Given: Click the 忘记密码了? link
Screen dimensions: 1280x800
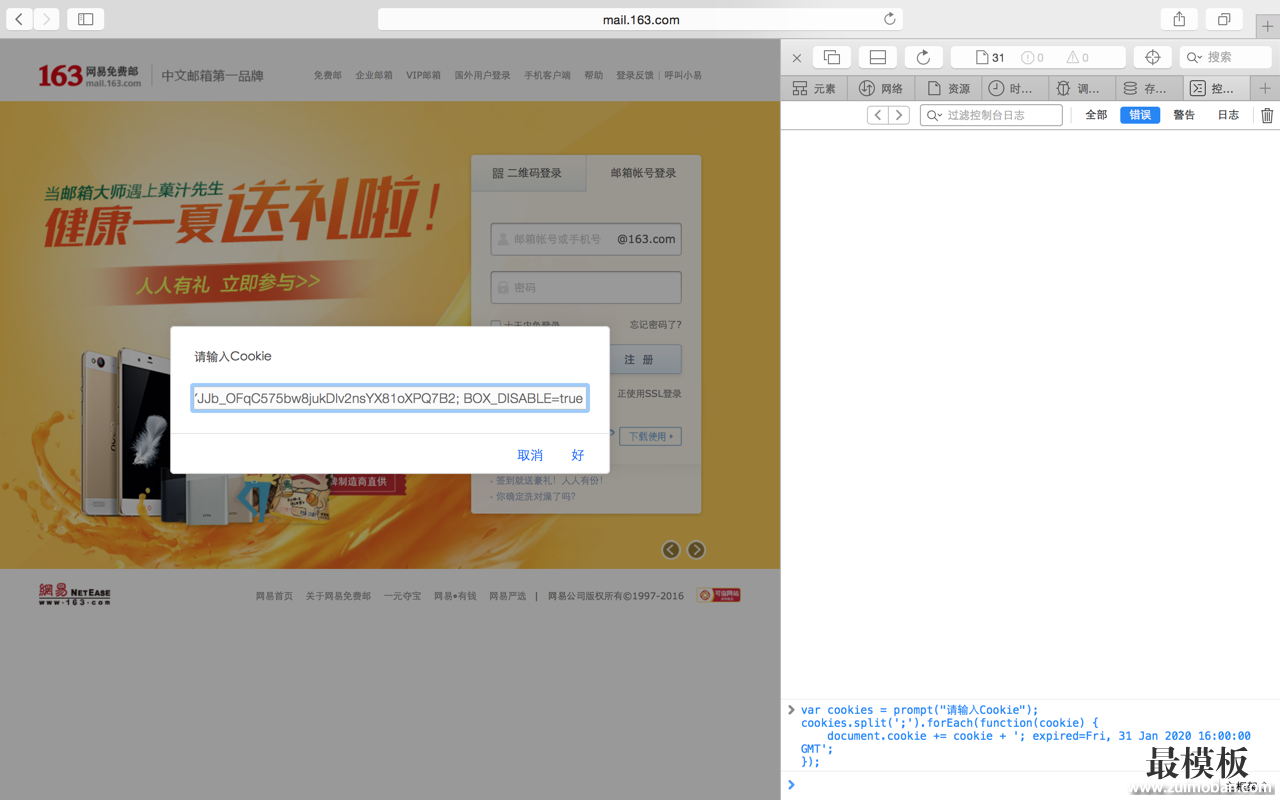Looking at the screenshot, I should click(x=655, y=325).
